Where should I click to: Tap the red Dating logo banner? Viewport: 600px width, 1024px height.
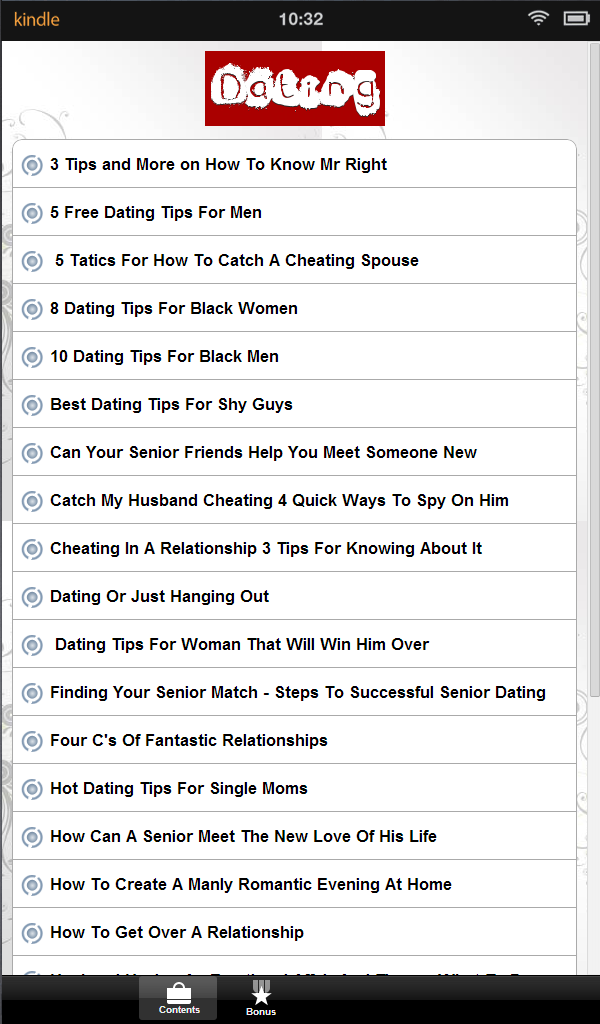[x=295, y=88]
